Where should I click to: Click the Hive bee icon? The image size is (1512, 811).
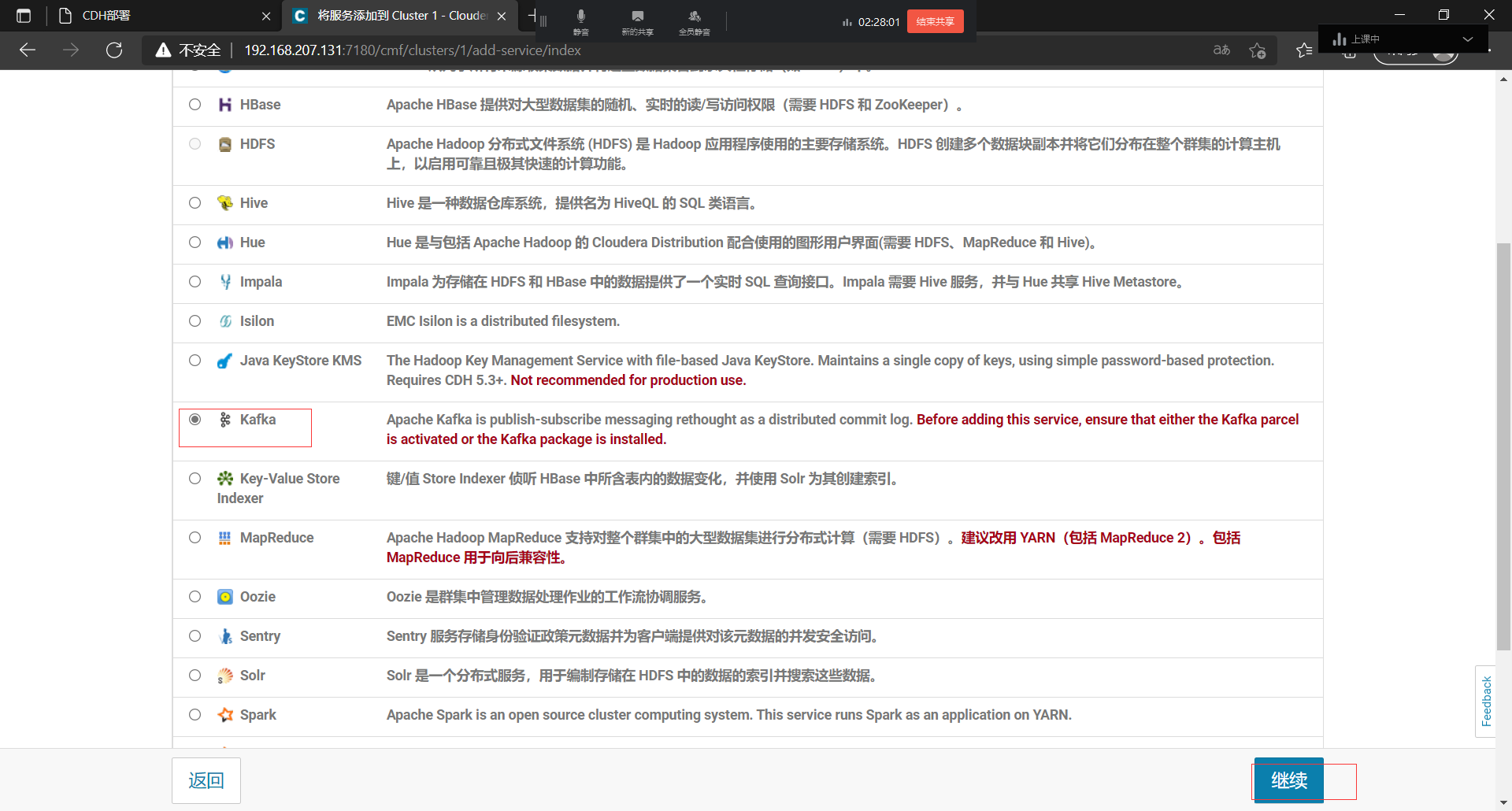225,203
